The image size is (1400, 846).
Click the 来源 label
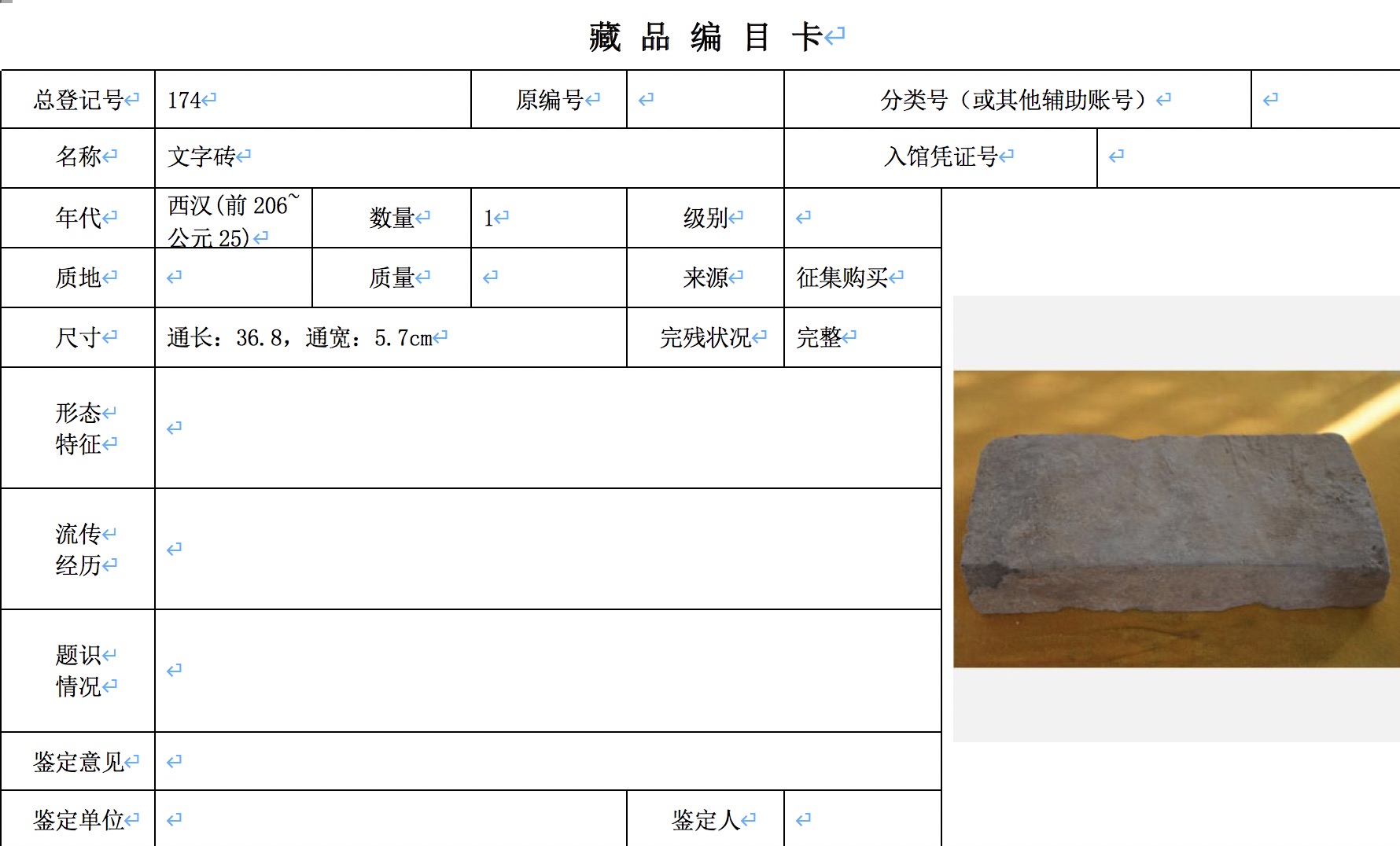click(706, 278)
